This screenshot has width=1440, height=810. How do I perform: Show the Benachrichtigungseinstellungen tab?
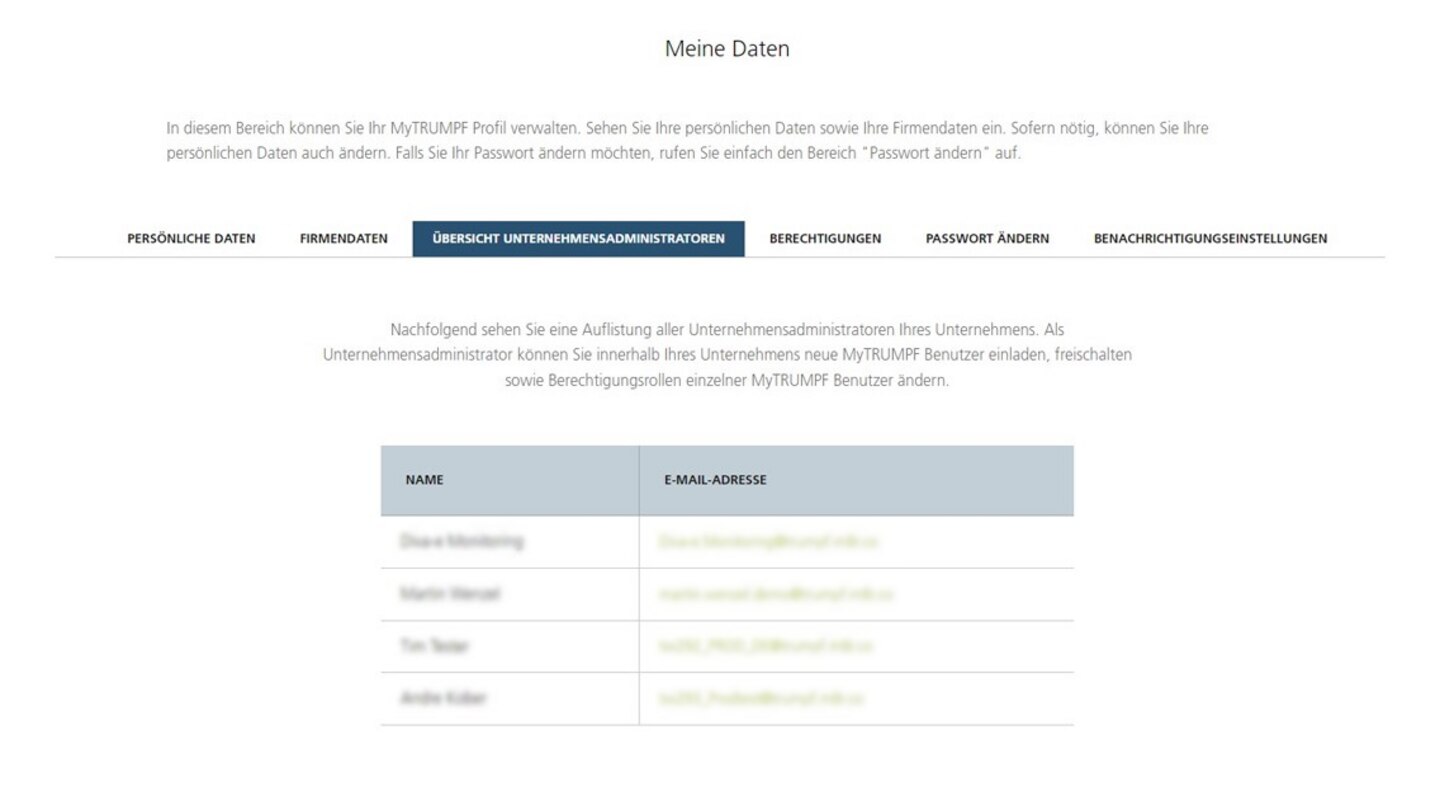pyautogui.click(x=1210, y=238)
